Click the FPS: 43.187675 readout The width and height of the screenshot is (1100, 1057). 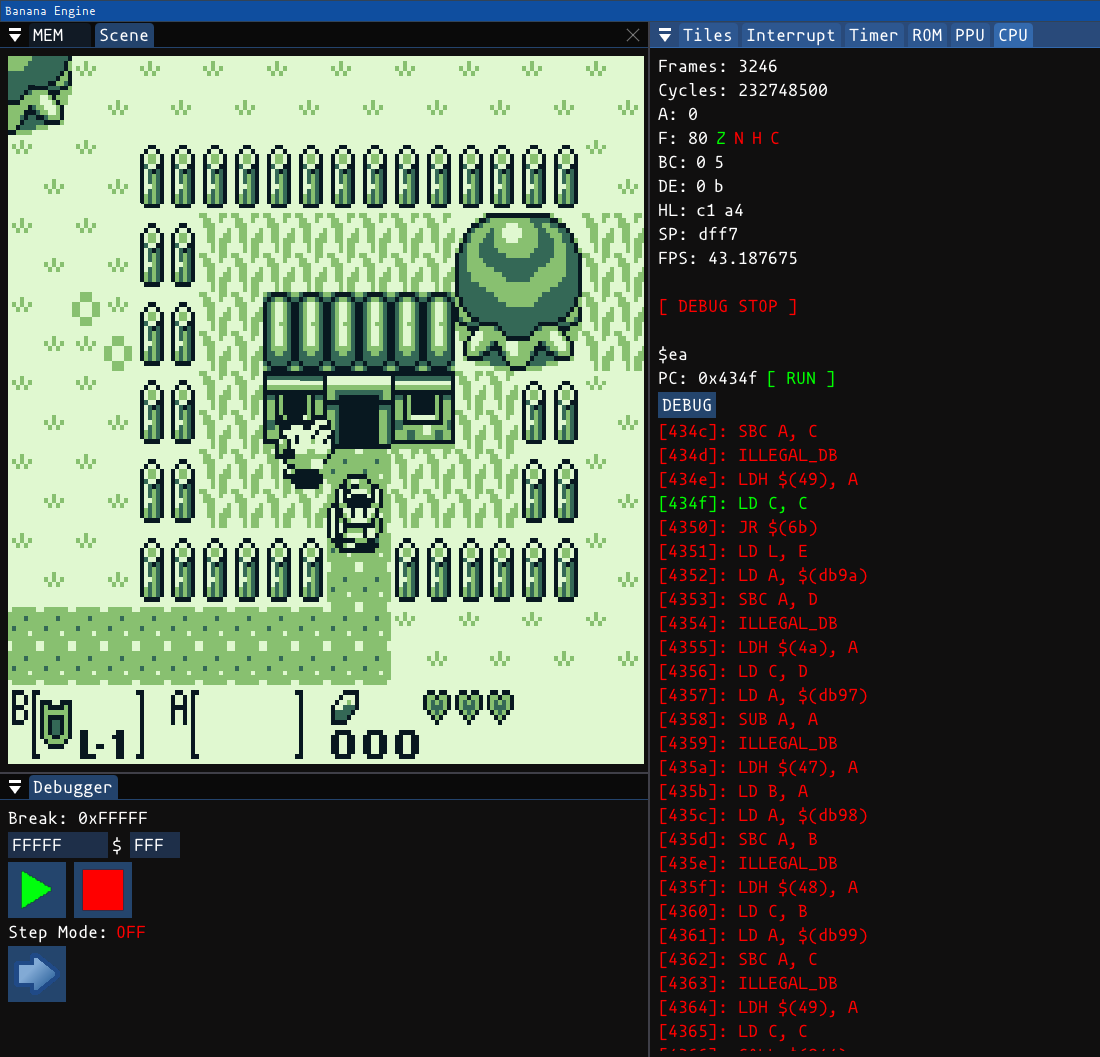(727, 258)
